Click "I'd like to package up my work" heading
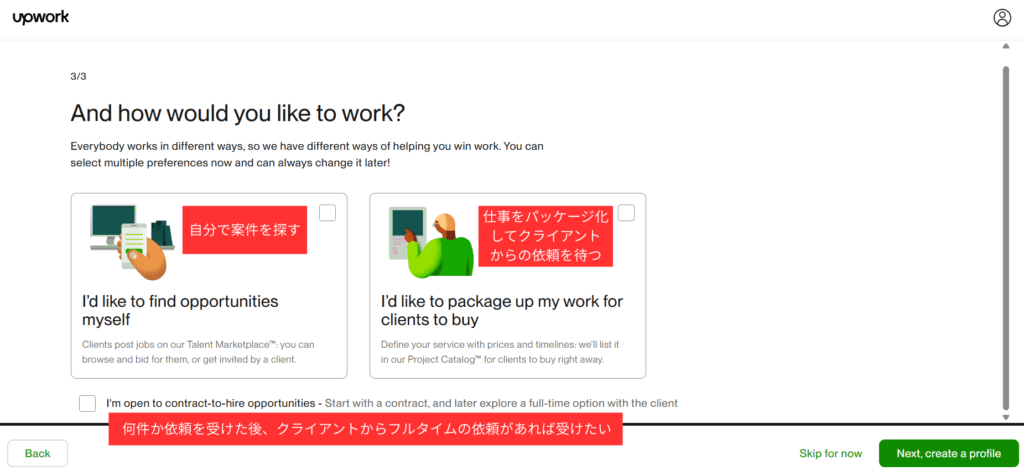Image resolution: width=1024 pixels, height=471 pixels. (x=502, y=310)
